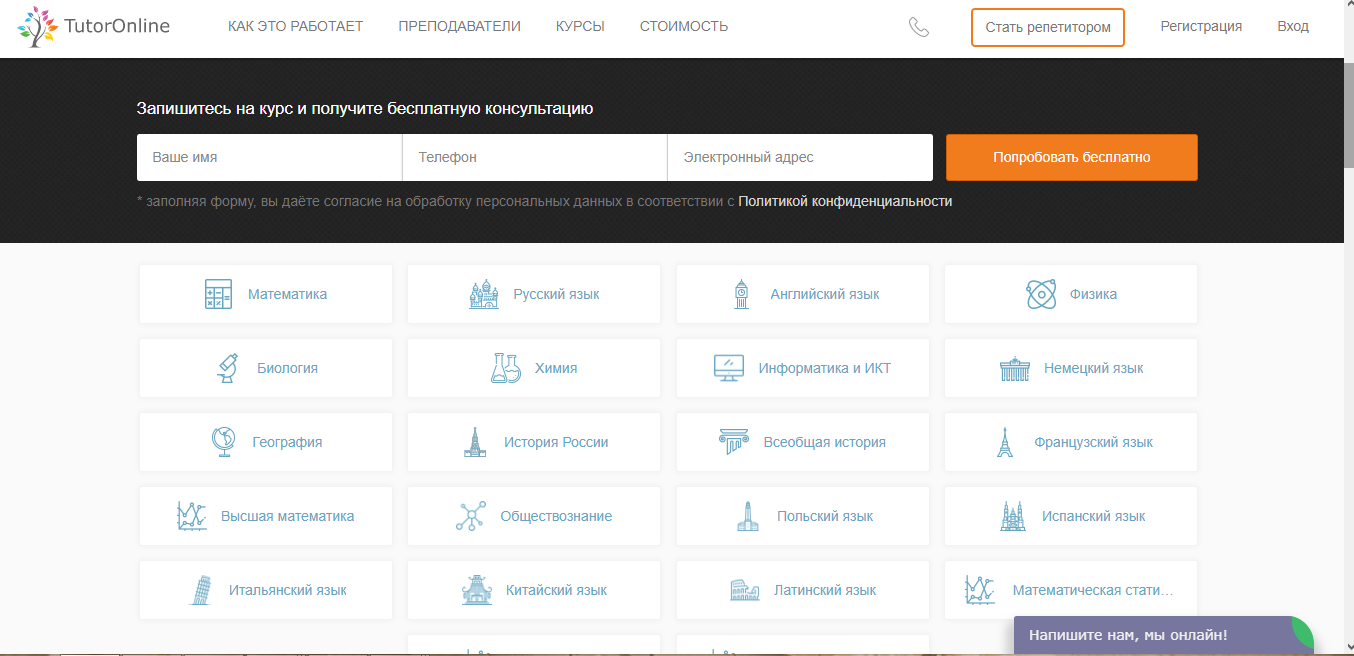
Task: Open the КАК ЭТО РАБОТАЕТ menu item
Action: [295, 27]
